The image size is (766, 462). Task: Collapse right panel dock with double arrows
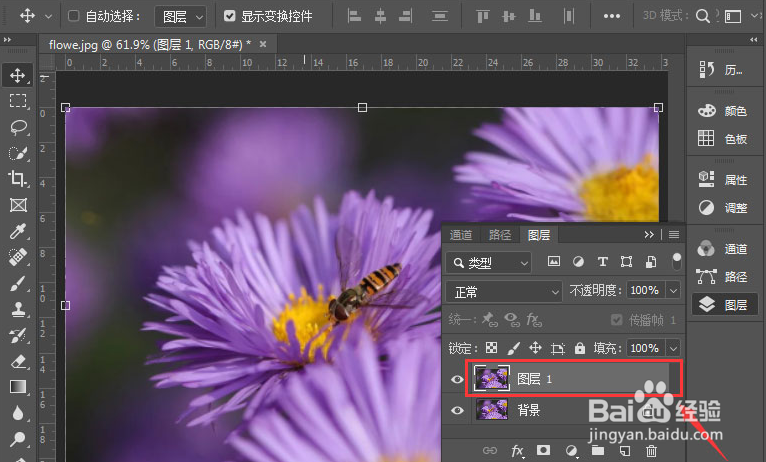754,40
